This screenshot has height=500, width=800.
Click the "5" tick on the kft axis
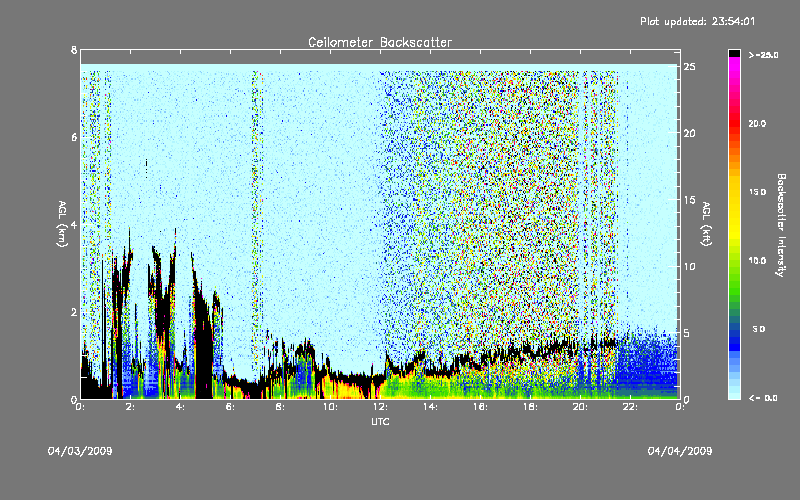[x=687, y=333]
